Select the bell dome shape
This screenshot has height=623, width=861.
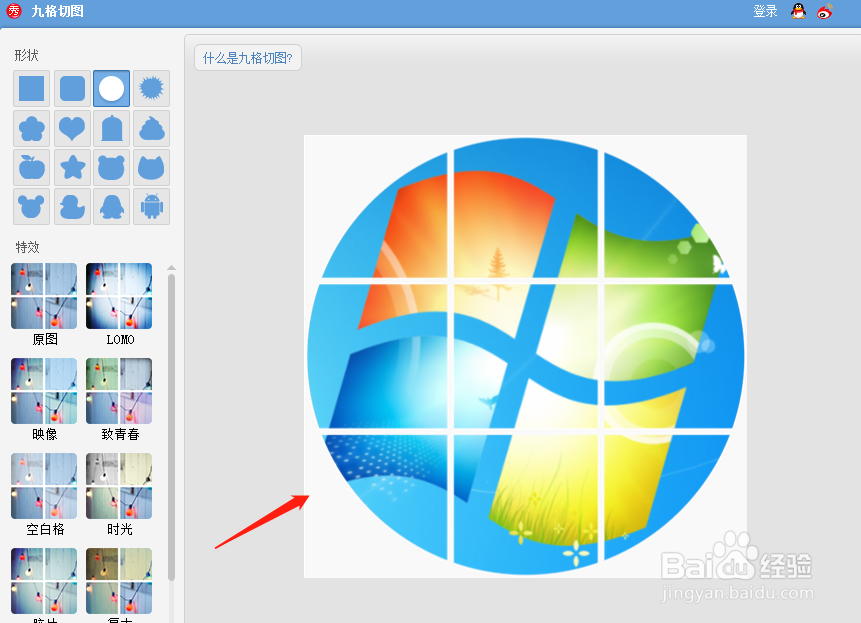(x=111, y=128)
